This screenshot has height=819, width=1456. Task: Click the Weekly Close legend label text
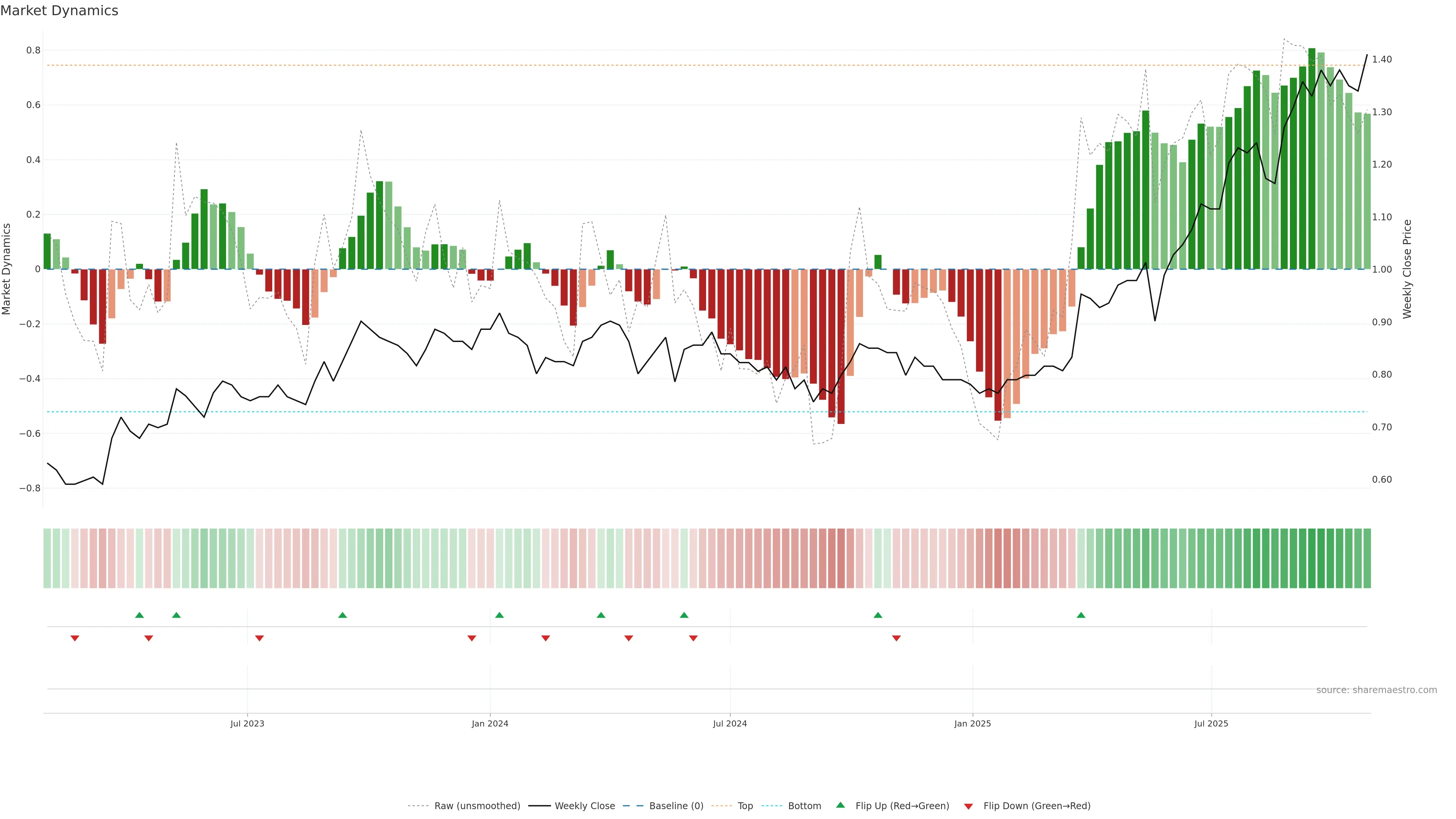584,806
